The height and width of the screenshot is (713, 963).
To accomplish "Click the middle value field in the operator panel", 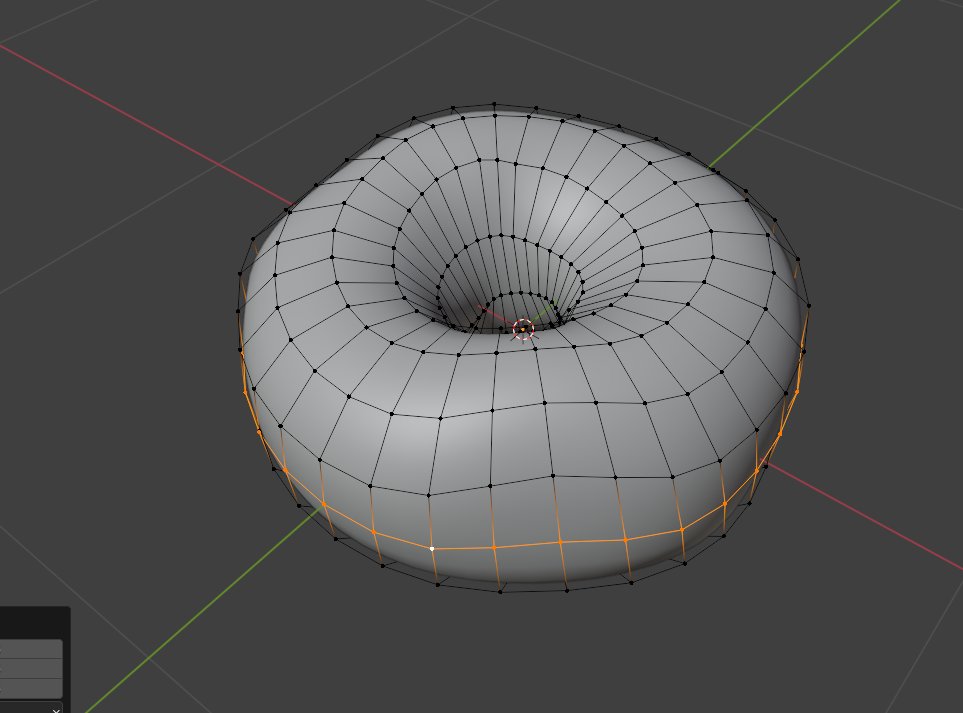I will tap(31, 669).
